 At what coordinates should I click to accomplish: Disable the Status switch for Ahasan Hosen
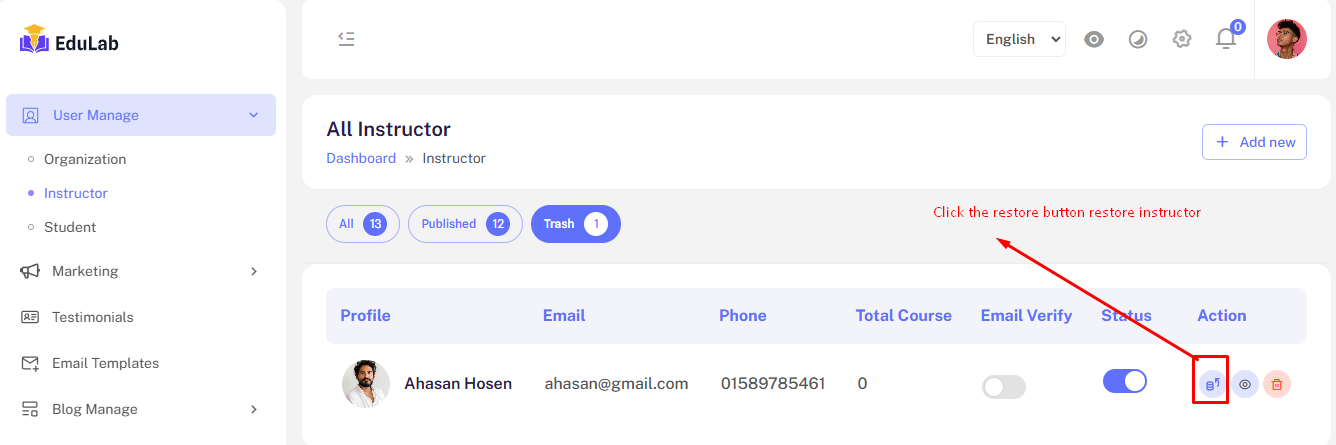point(1125,381)
